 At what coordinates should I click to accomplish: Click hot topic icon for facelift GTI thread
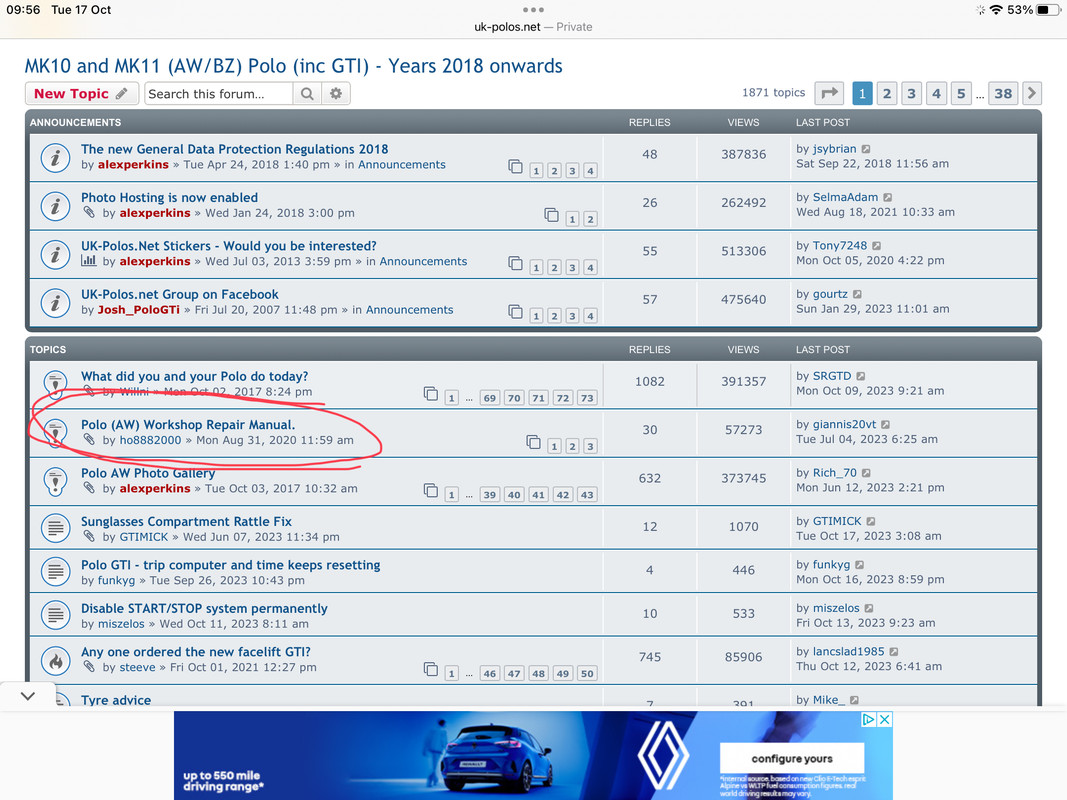tap(55, 660)
